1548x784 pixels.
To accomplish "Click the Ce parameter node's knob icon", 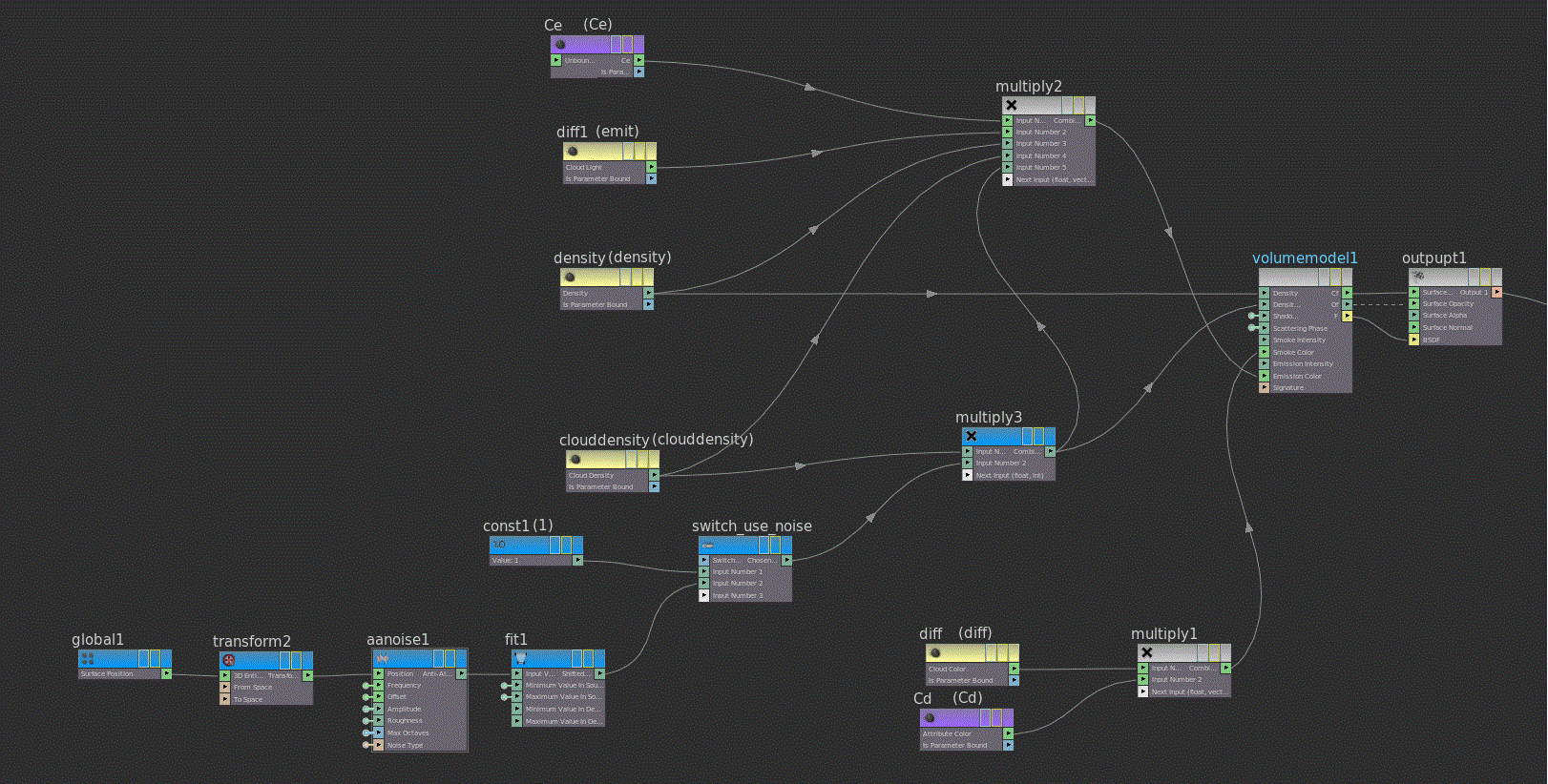I will [561, 45].
